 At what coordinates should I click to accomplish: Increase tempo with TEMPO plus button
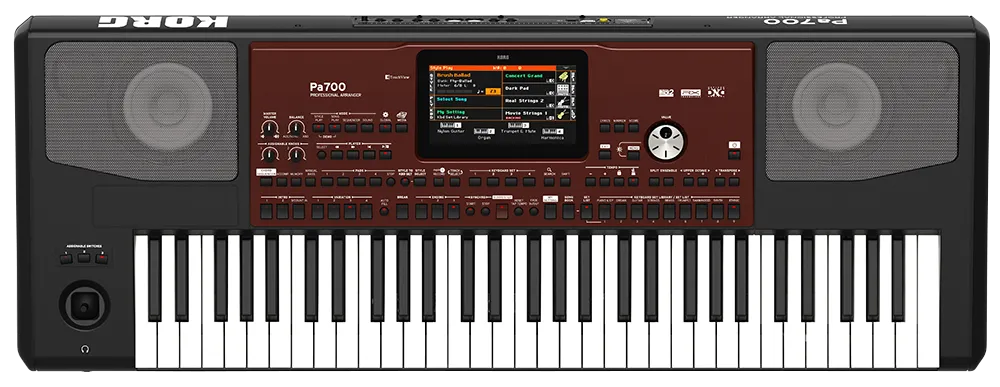605,182
